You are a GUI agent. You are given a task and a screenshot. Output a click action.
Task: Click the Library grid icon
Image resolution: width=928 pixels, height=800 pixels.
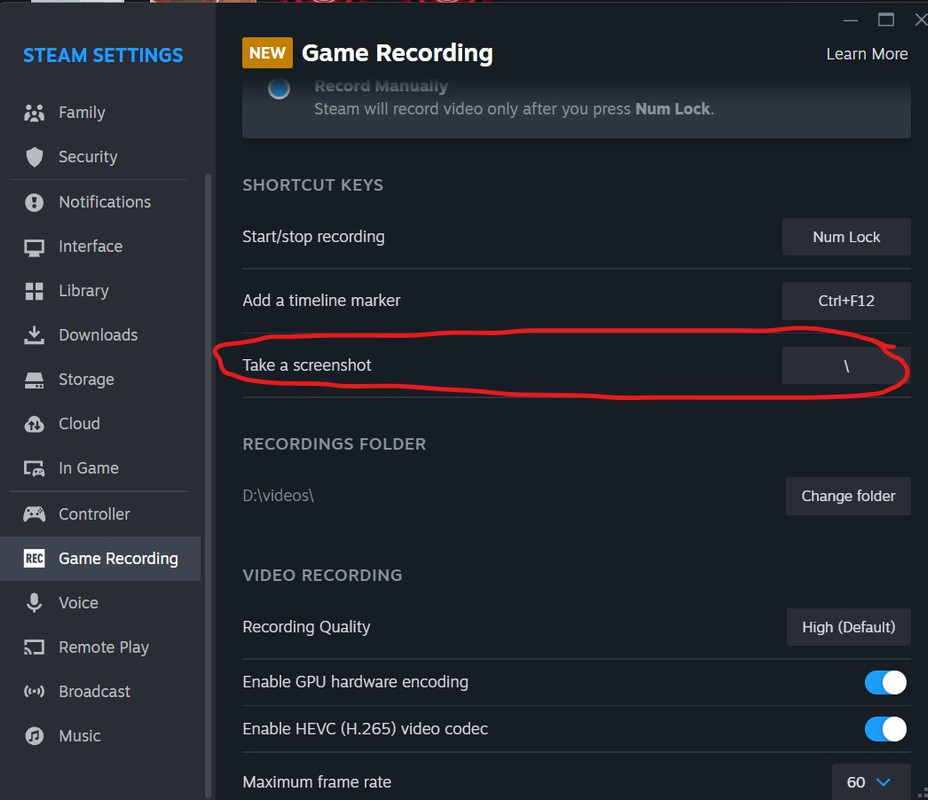click(34, 291)
